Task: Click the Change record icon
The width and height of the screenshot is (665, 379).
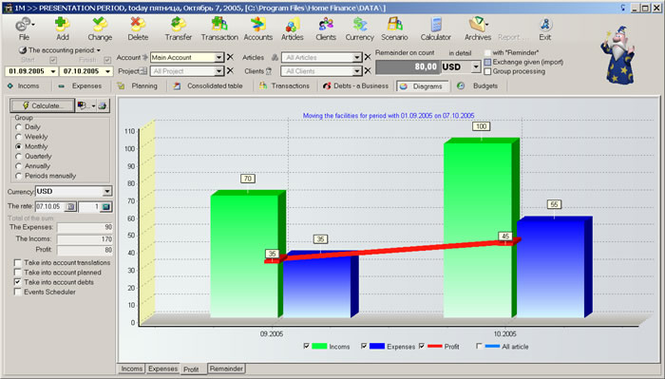Action: [100, 24]
